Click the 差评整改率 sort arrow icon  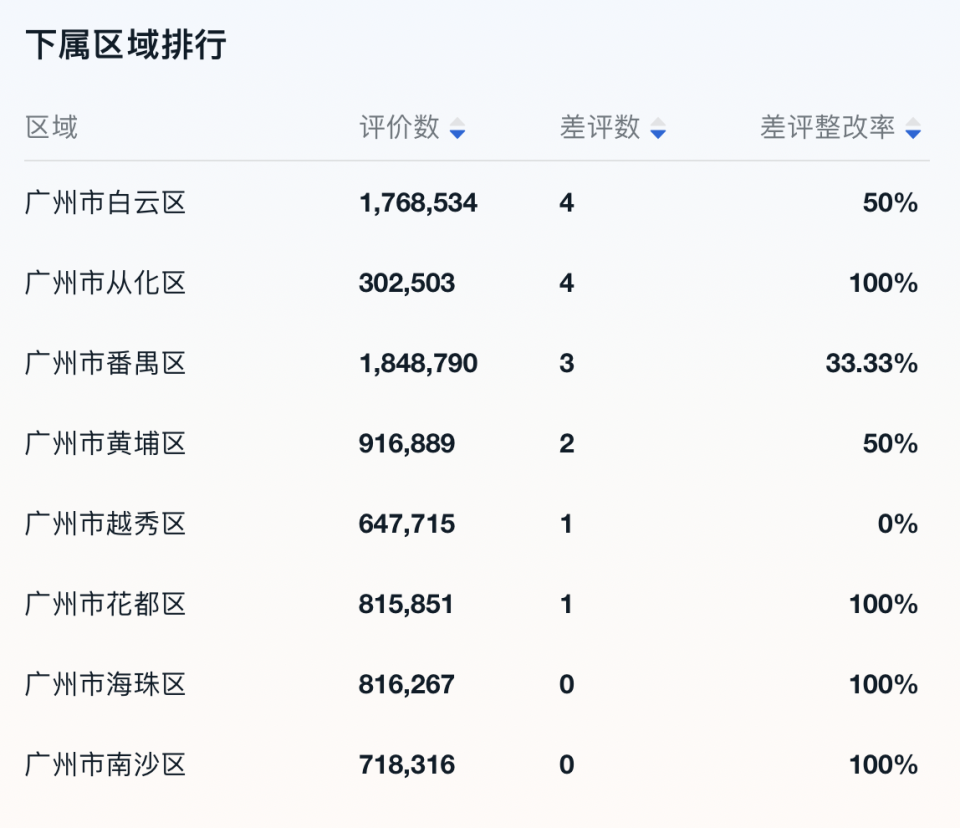[x=912, y=129]
